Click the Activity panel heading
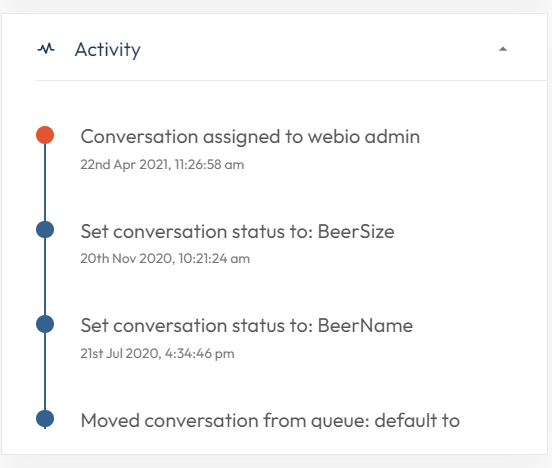The image size is (552, 468). [108, 50]
